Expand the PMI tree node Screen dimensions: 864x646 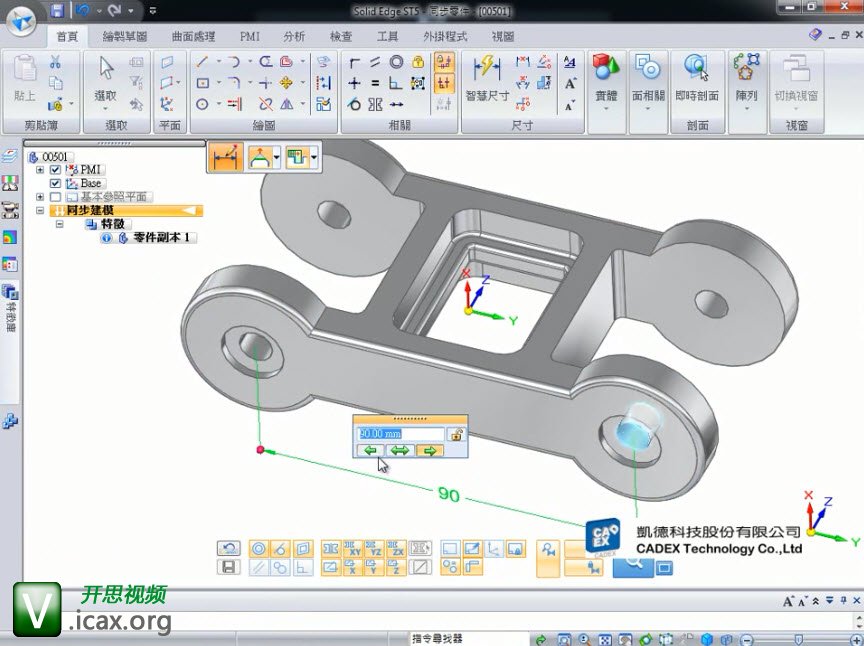pyautogui.click(x=41, y=170)
